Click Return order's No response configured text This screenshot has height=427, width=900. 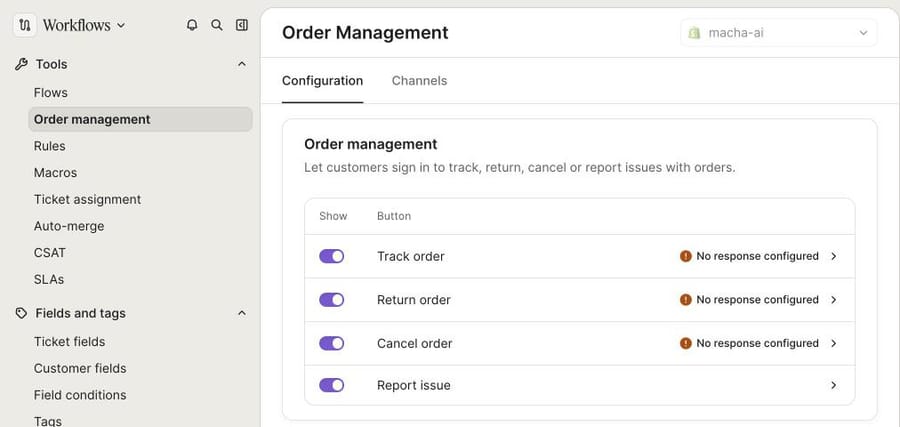[x=758, y=300]
